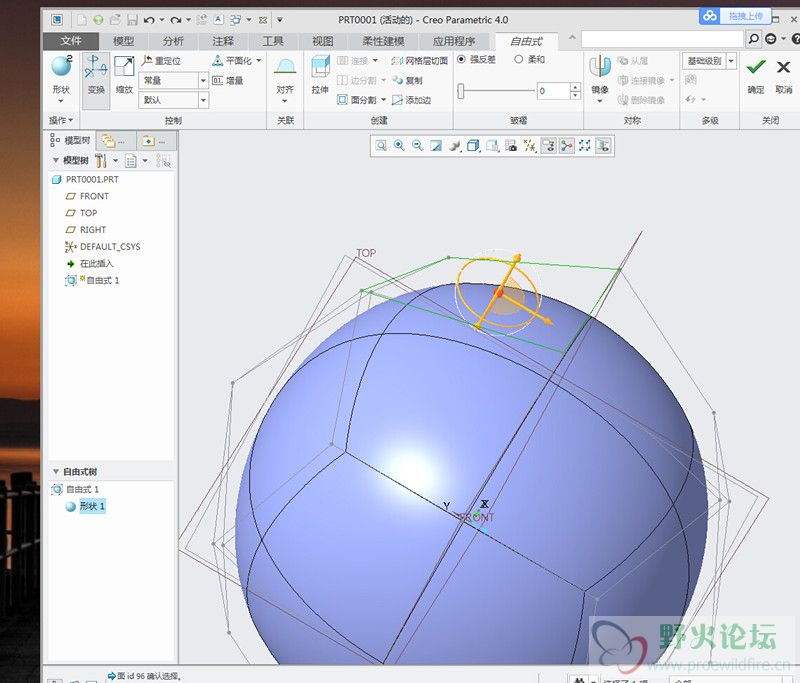Screen dimensions: 800x683
Task: Click the Zoom Out icon
Action: [417, 146]
